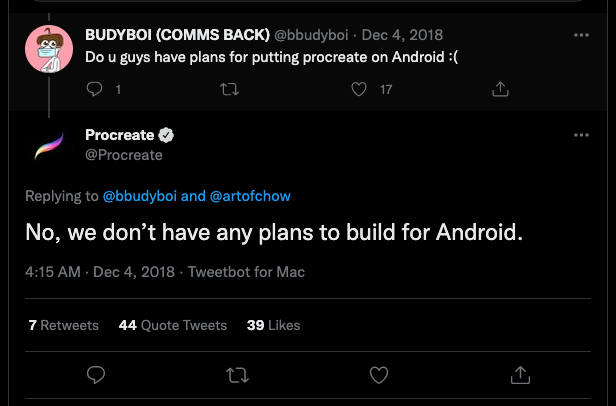The image size is (616, 406).
Task: Reply to BUDYBOI's tweet
Action: click(96, 90)
